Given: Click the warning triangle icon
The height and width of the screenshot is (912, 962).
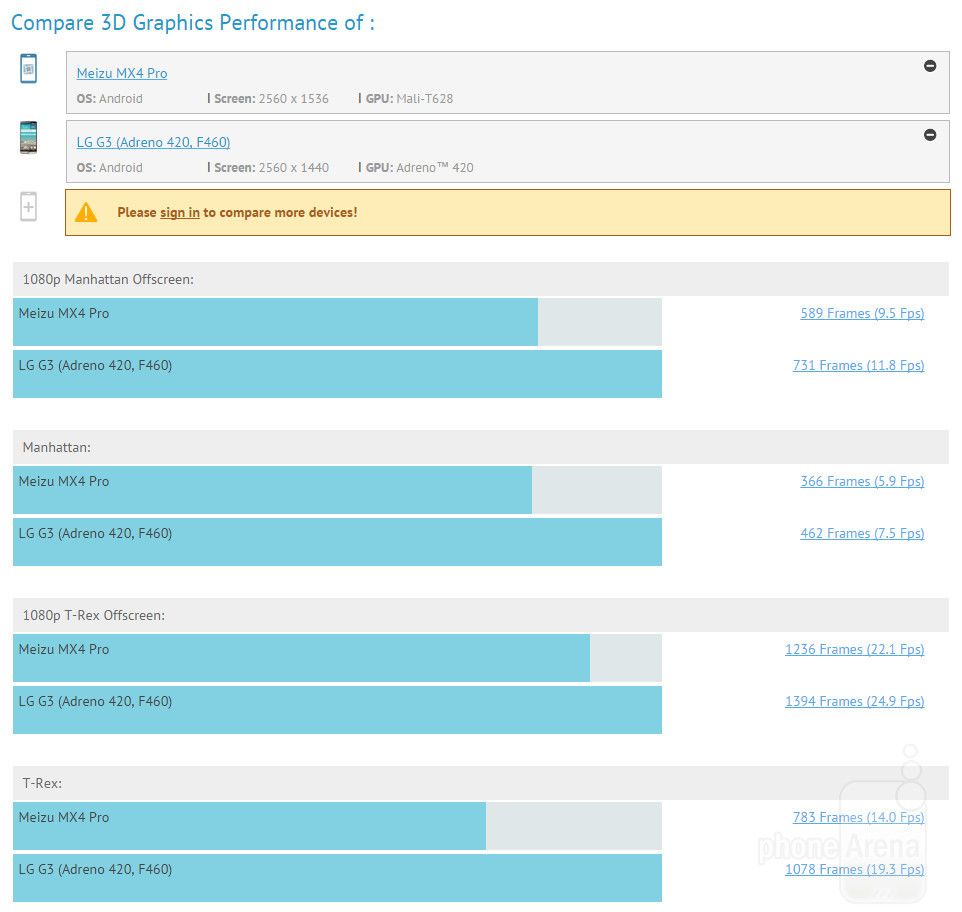Looking at the screenshot, I should [x=86, y=212].
